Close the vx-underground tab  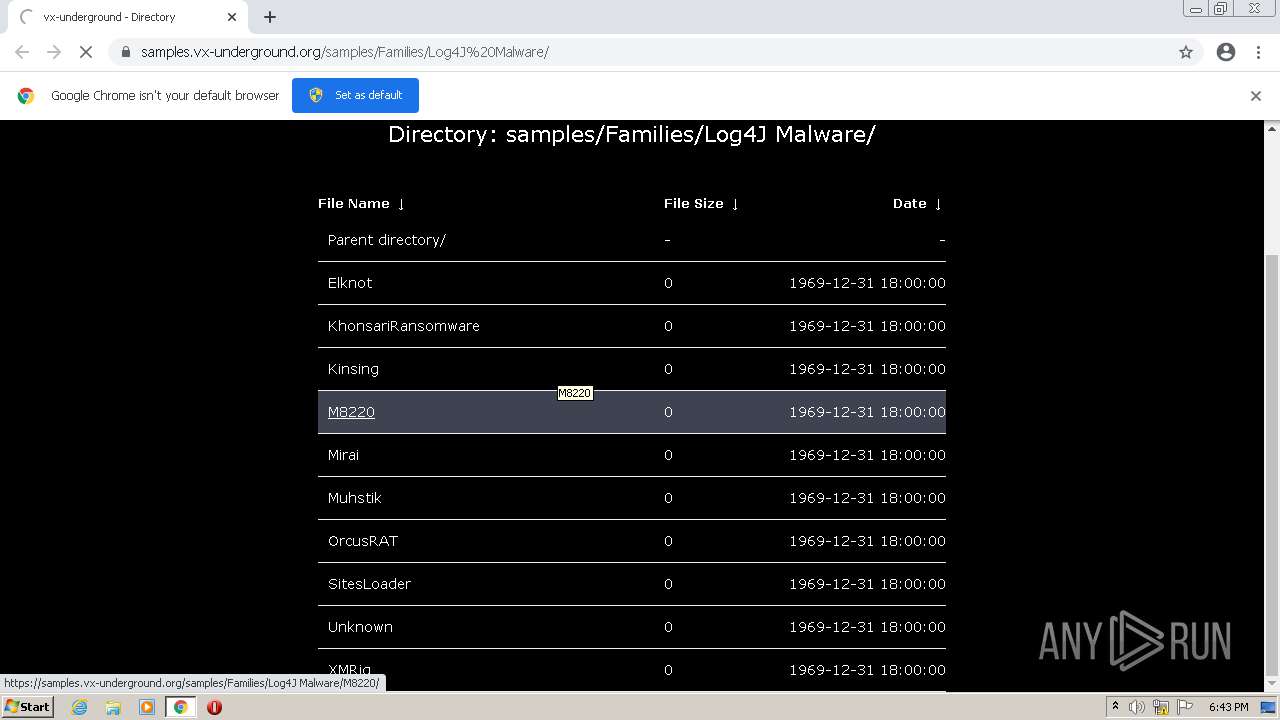pos(232,17)
